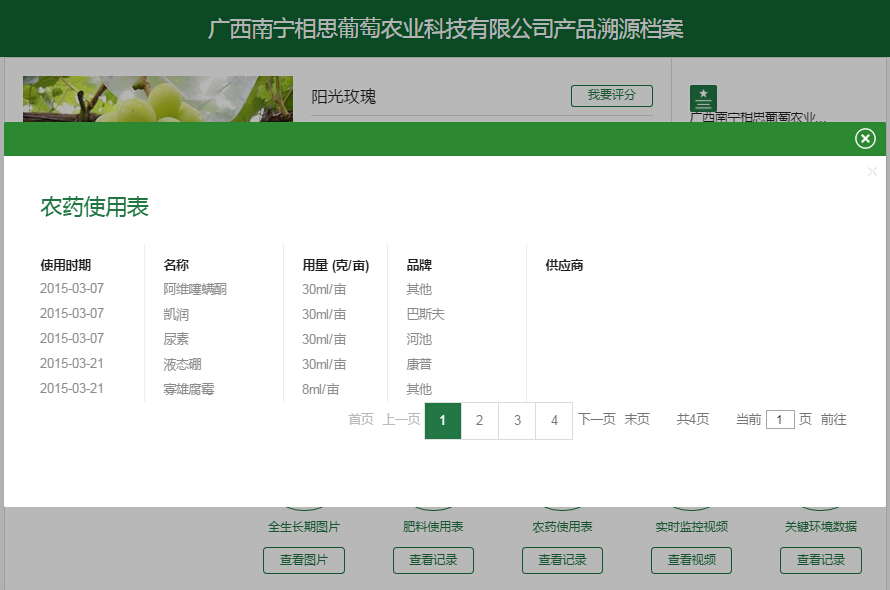The height and width of the screenshot is (590, 890).
Task: Open 查看视频 for real-time monitoring
Action: [x=692, y=560]
